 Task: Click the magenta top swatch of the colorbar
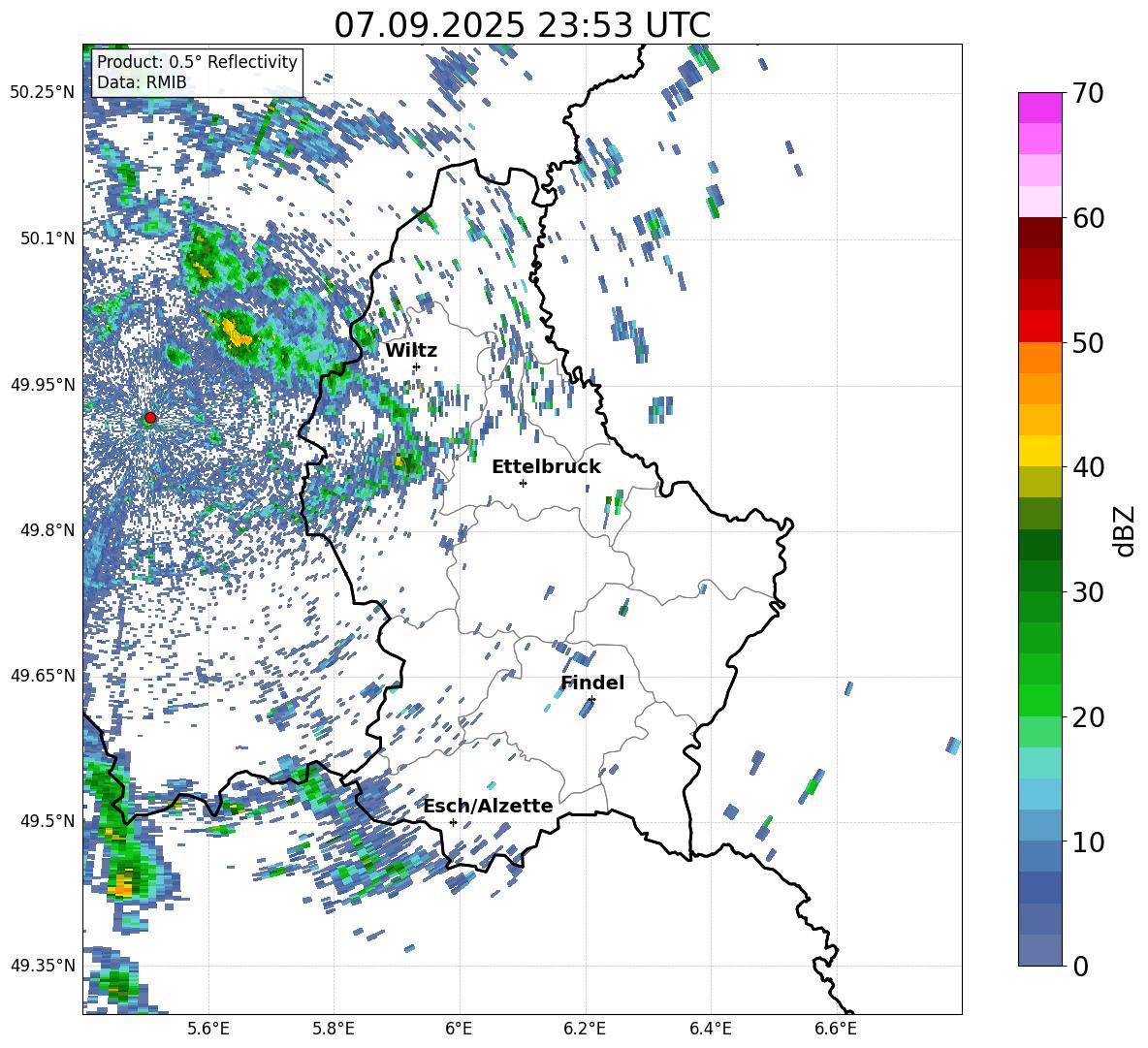click(1039, 108)
